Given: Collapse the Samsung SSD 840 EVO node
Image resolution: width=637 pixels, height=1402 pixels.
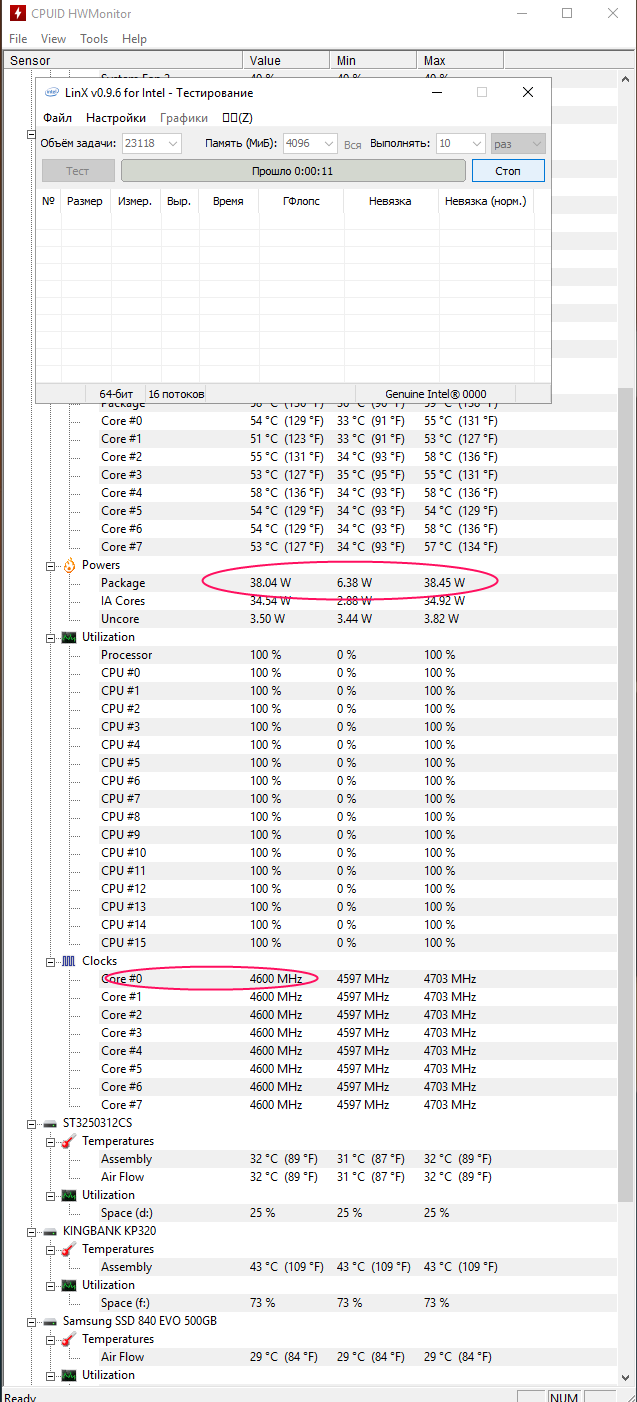Looking at the screenshot, I should 33,1322.
